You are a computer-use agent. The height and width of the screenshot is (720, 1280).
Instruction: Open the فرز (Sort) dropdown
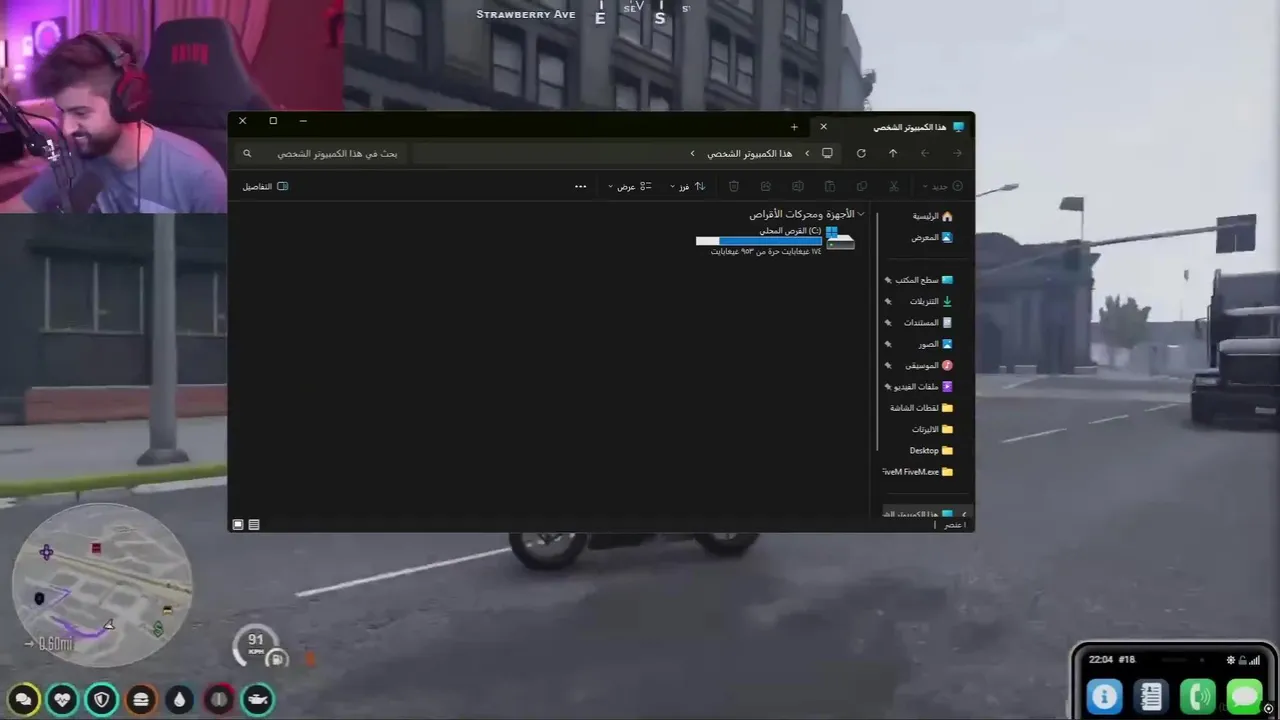click(687, 186)
